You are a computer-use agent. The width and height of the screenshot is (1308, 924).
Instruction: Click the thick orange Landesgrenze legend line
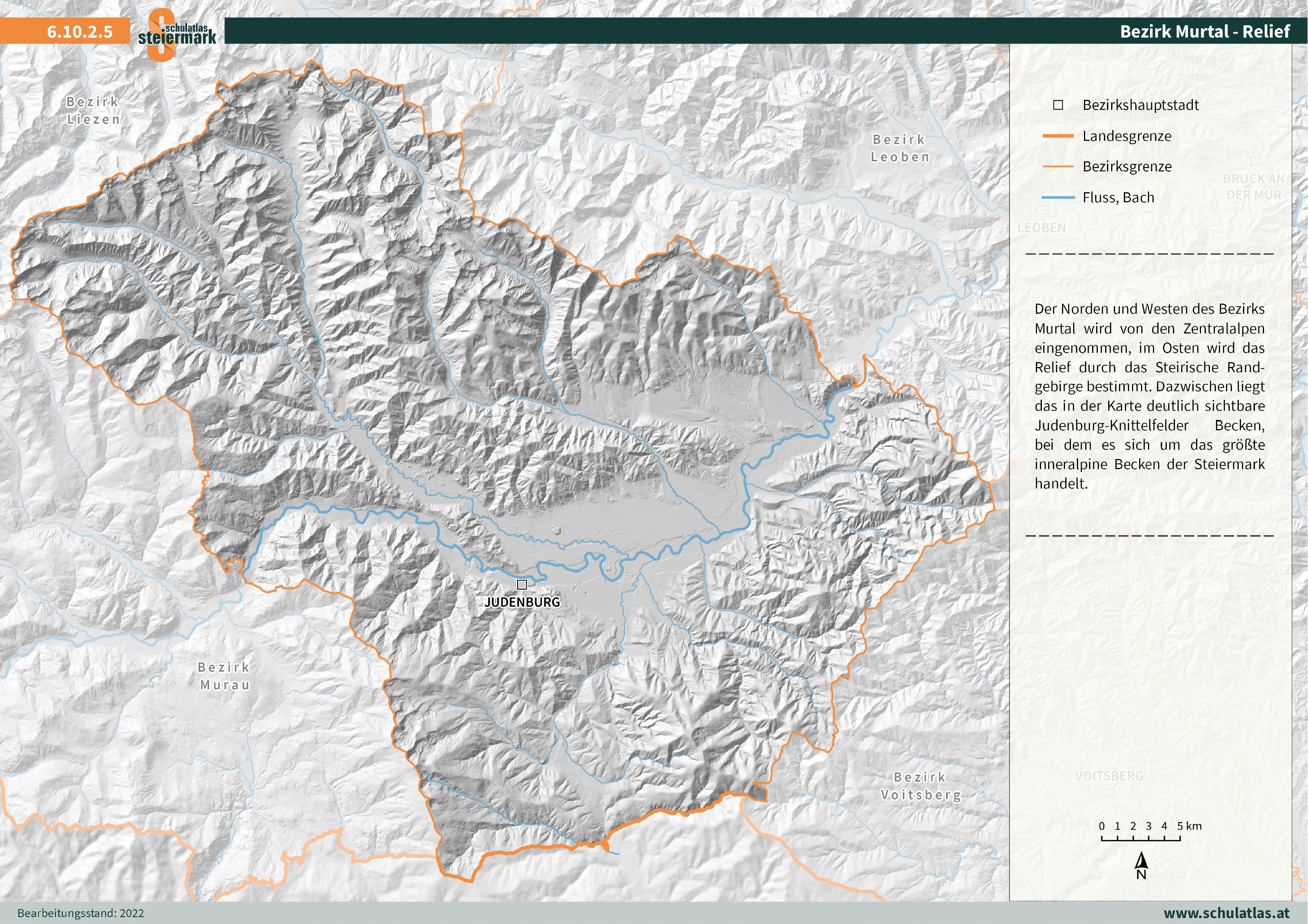pyautogui.click(x=1058, y=136)
